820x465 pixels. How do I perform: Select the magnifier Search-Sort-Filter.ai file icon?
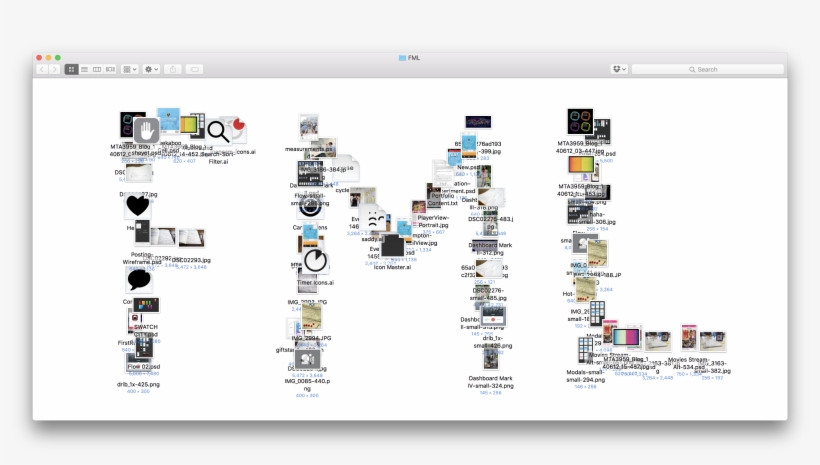[218, 130]
